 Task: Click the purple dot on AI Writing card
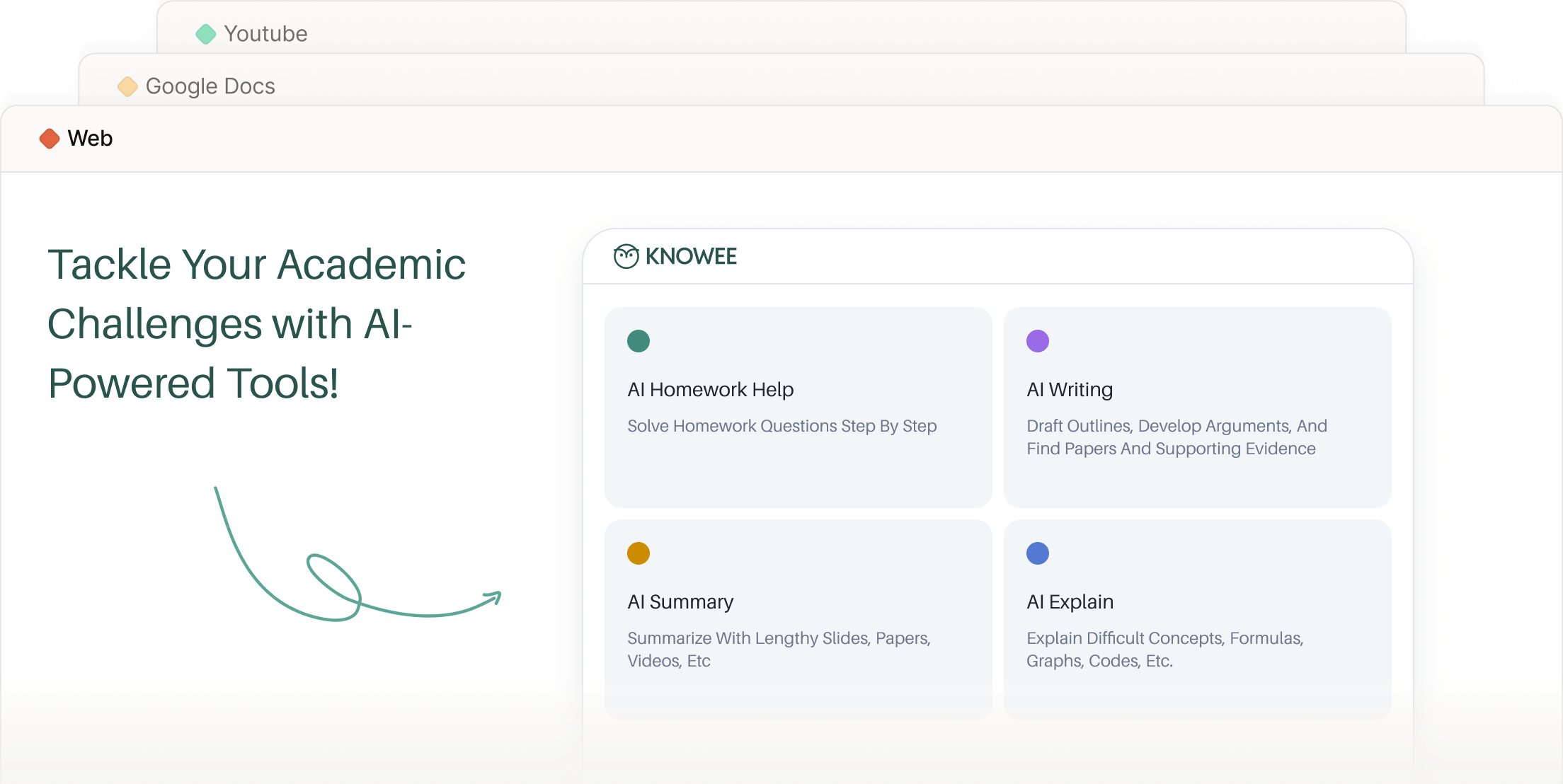(x=1038, y=341)
